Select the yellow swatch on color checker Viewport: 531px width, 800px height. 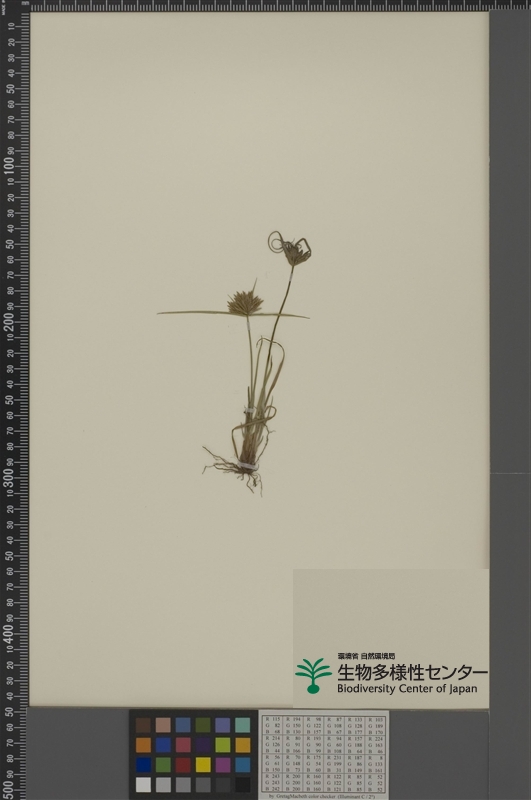click(x=203, y=765)
